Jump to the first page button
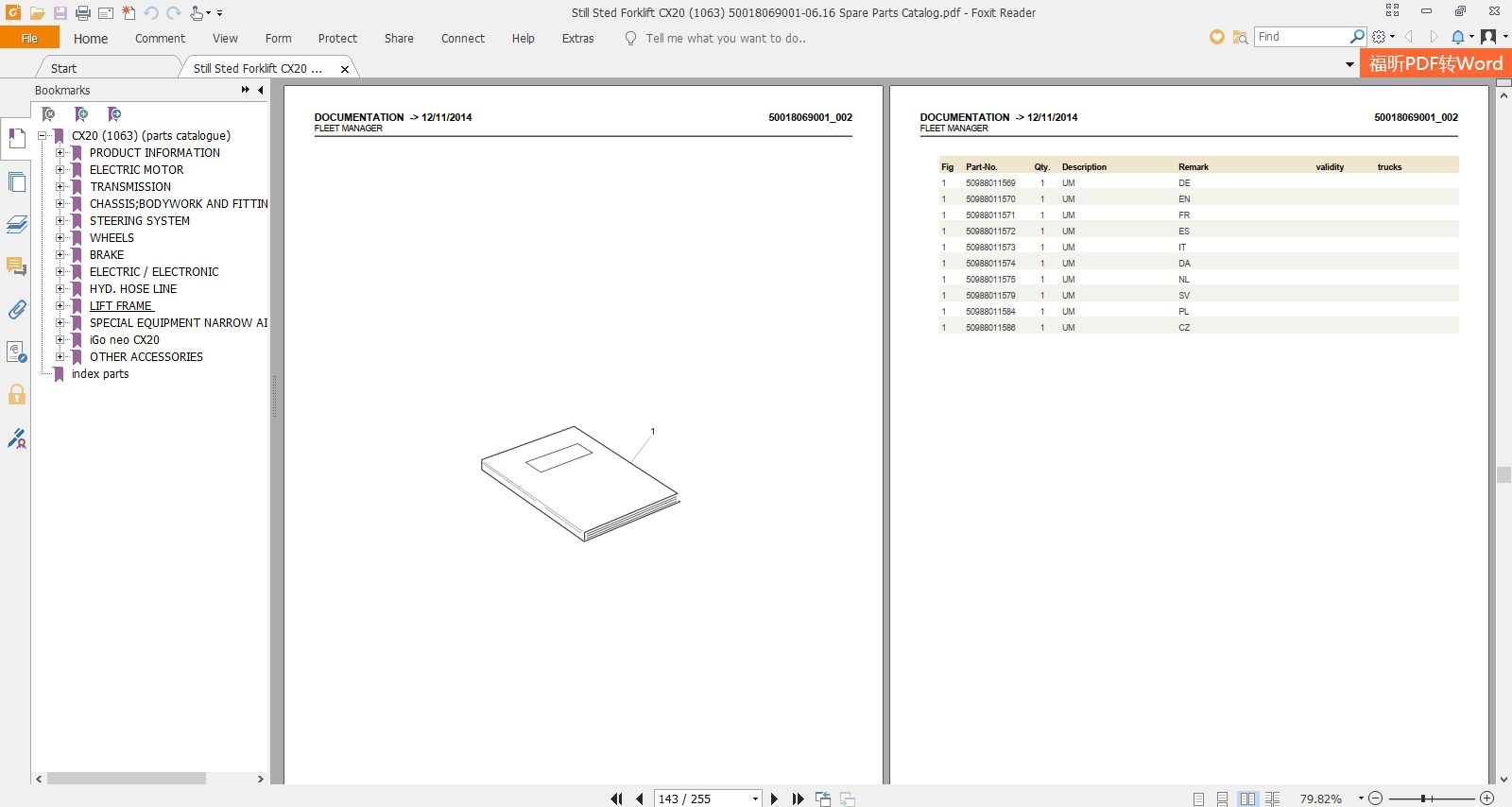 click(x=616, y=798)
